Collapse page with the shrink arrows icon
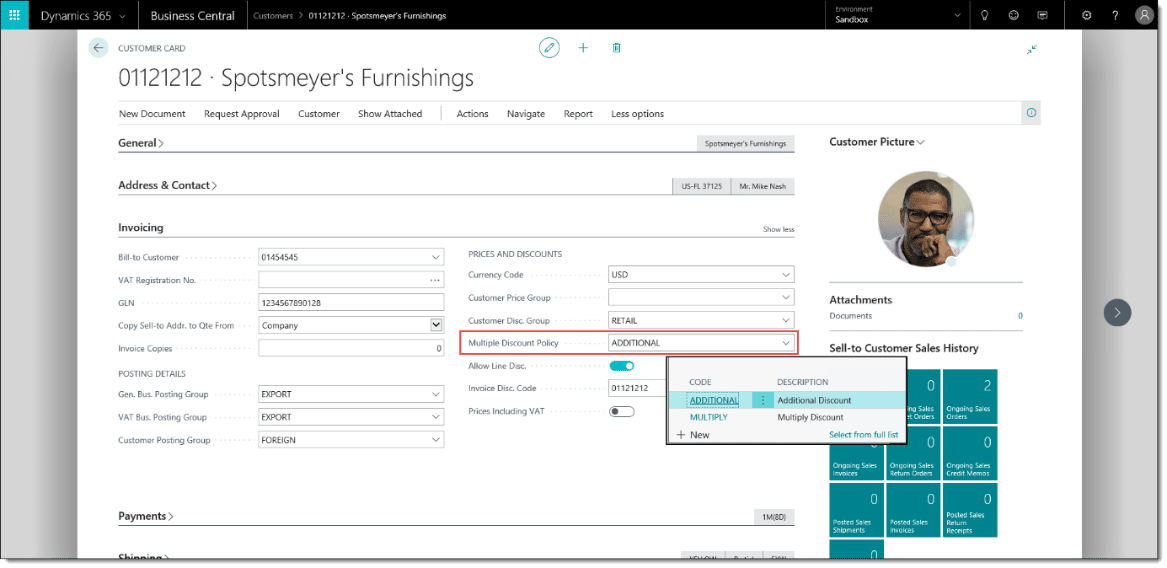Screen dimensions: 1167x568 1032,49
